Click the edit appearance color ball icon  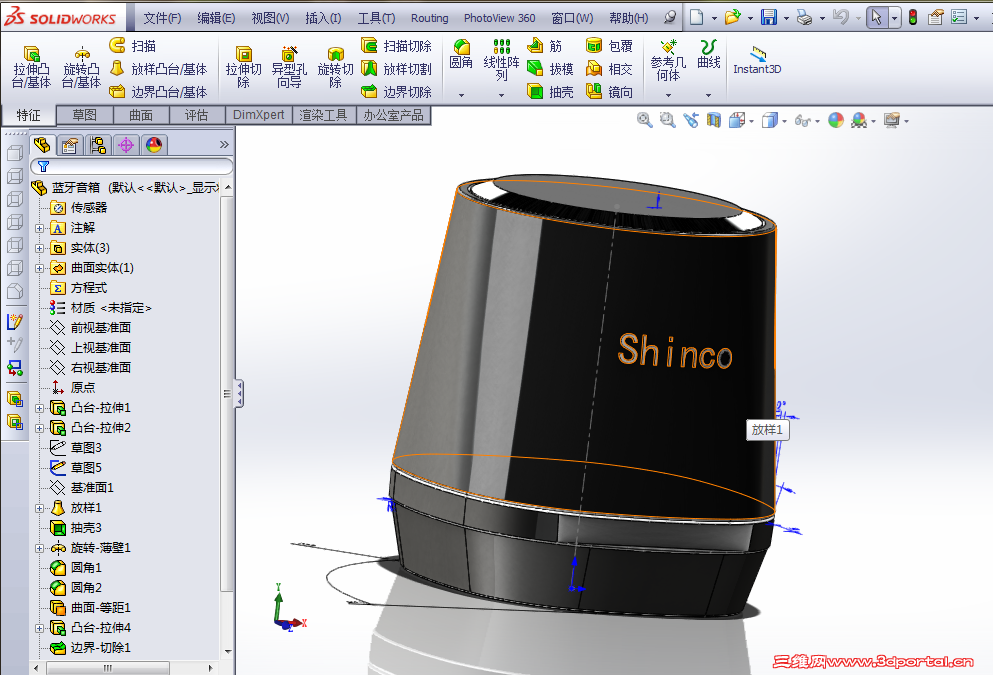(x=836, y=120)
